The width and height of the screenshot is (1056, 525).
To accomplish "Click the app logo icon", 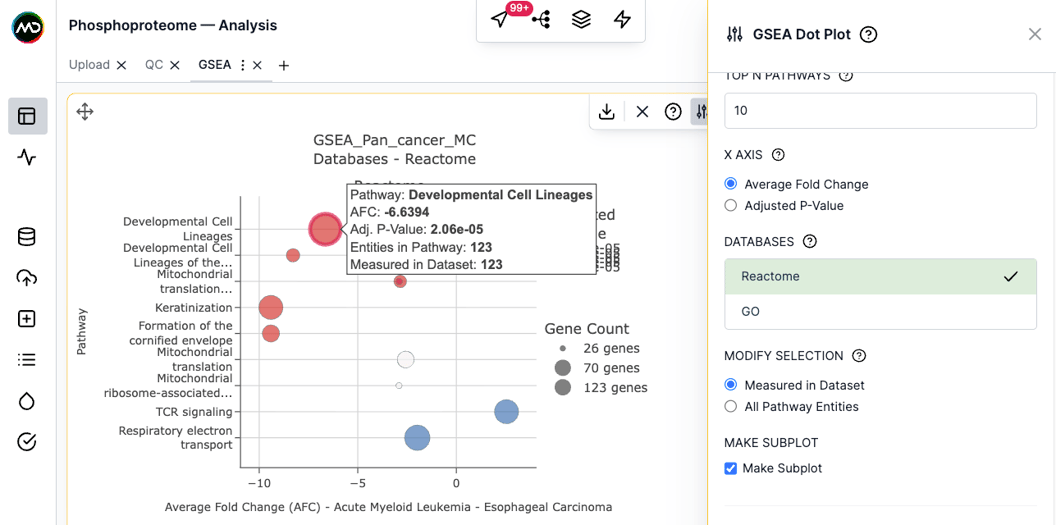I will pos(28,28).
